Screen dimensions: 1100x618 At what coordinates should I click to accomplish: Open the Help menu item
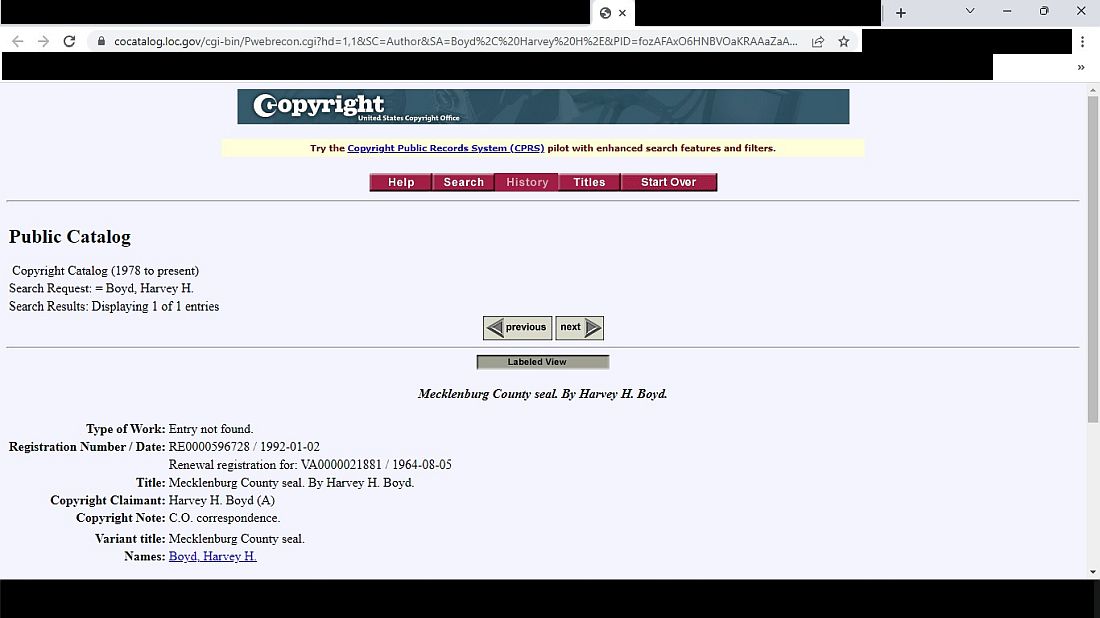tap(401, 182)
